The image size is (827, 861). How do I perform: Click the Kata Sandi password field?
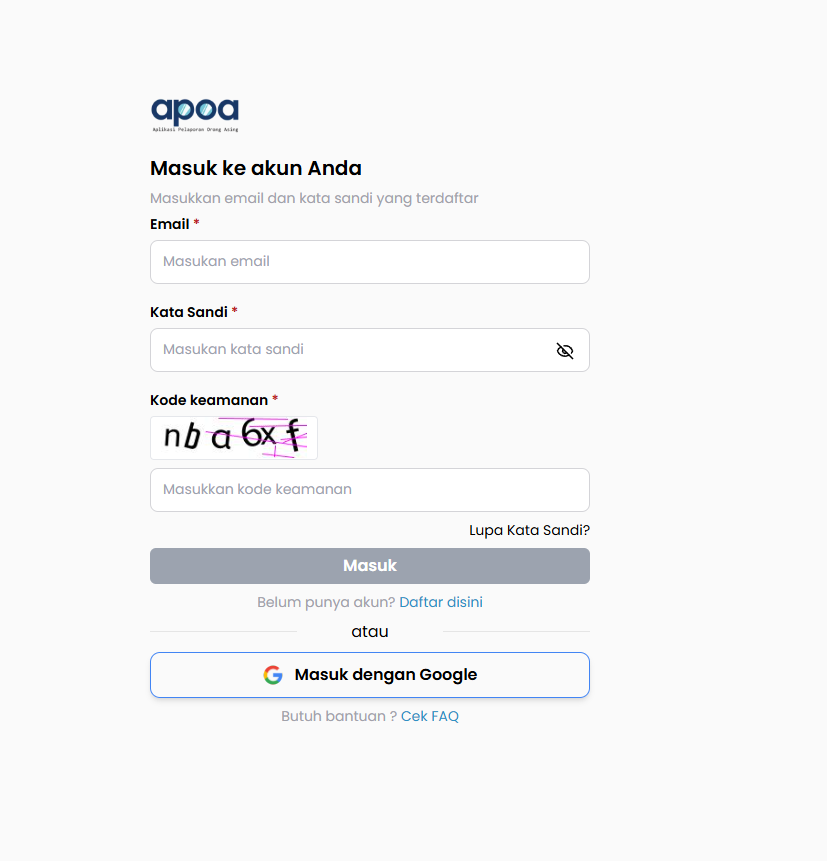[350, 350]
